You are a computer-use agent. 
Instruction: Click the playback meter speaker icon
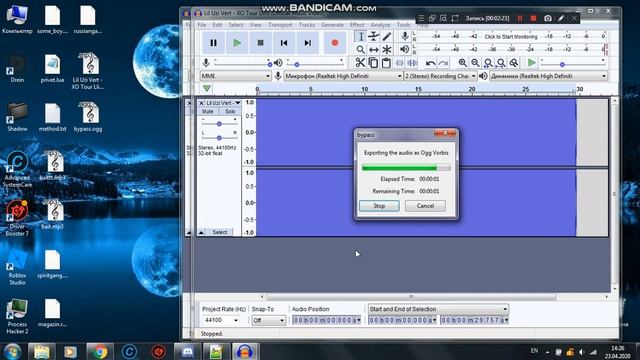pyautogui.click(x=404, y=49)
